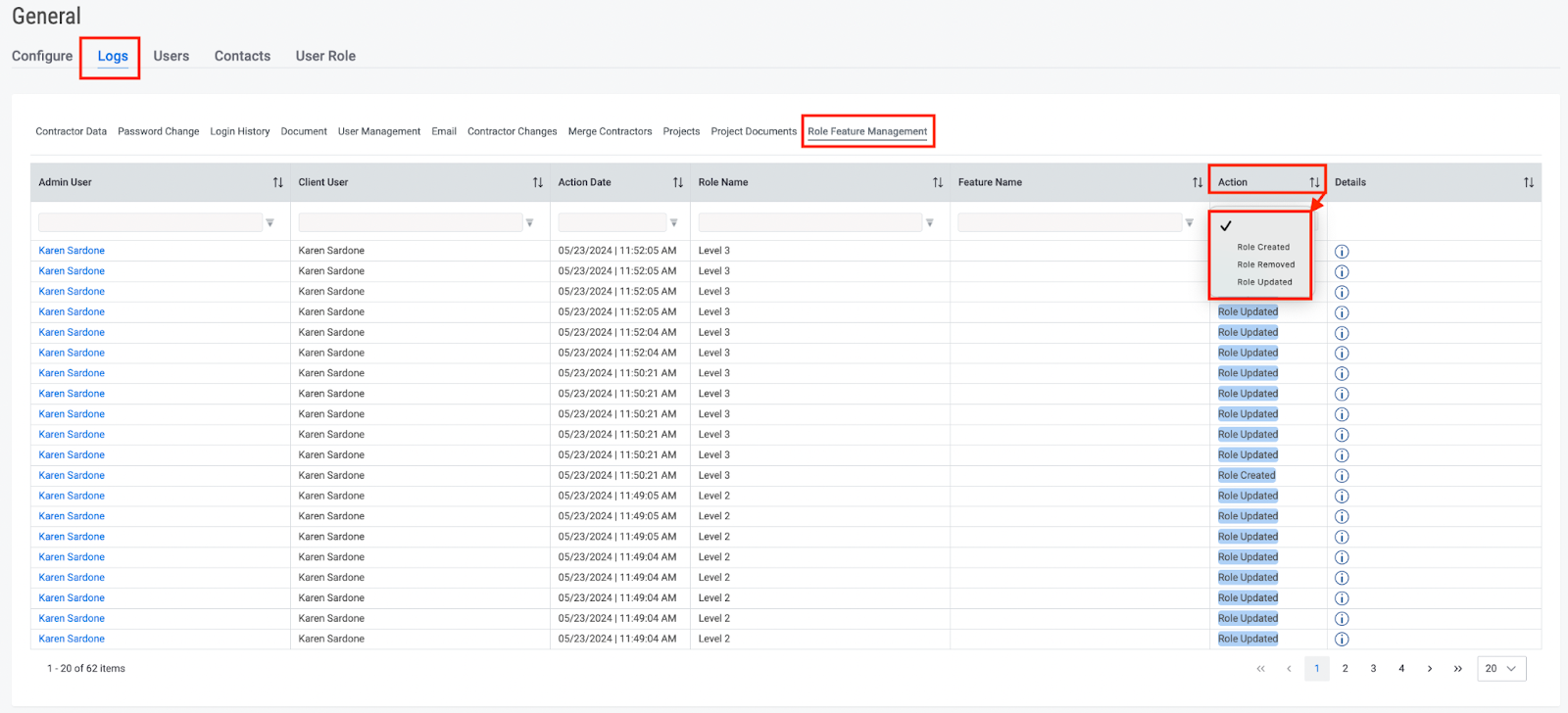Go to page 3
Image resolution: width=1568 pixels, height=713 pixels.
coord(1373,669)
